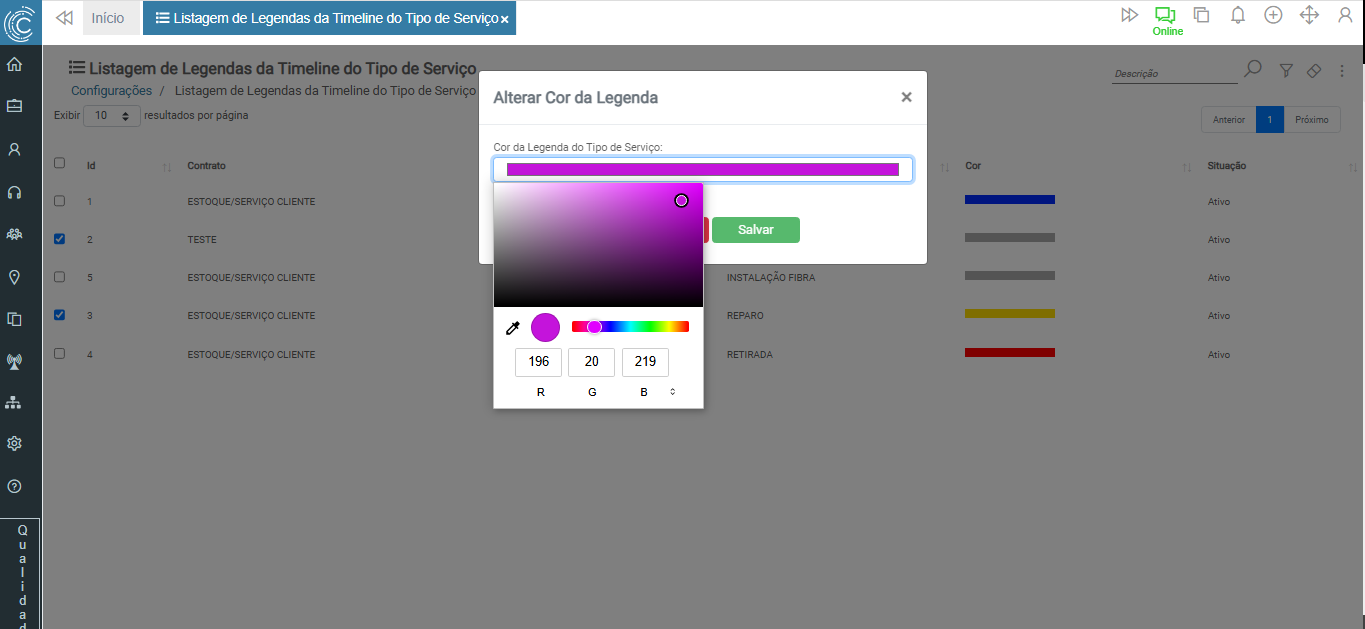Click the settings gear in sidebar
The image size is (1365, 629).
(15, 443)
